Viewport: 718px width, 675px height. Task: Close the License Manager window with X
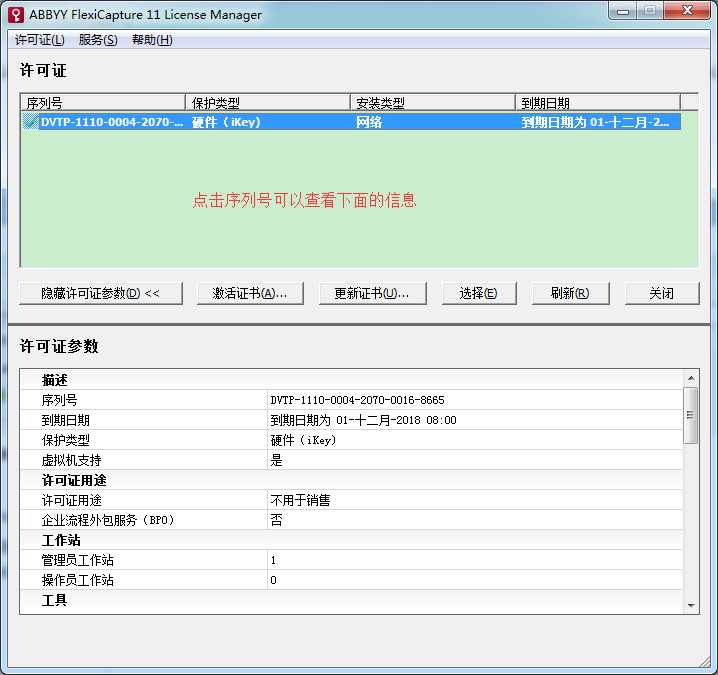pos(687,11)
